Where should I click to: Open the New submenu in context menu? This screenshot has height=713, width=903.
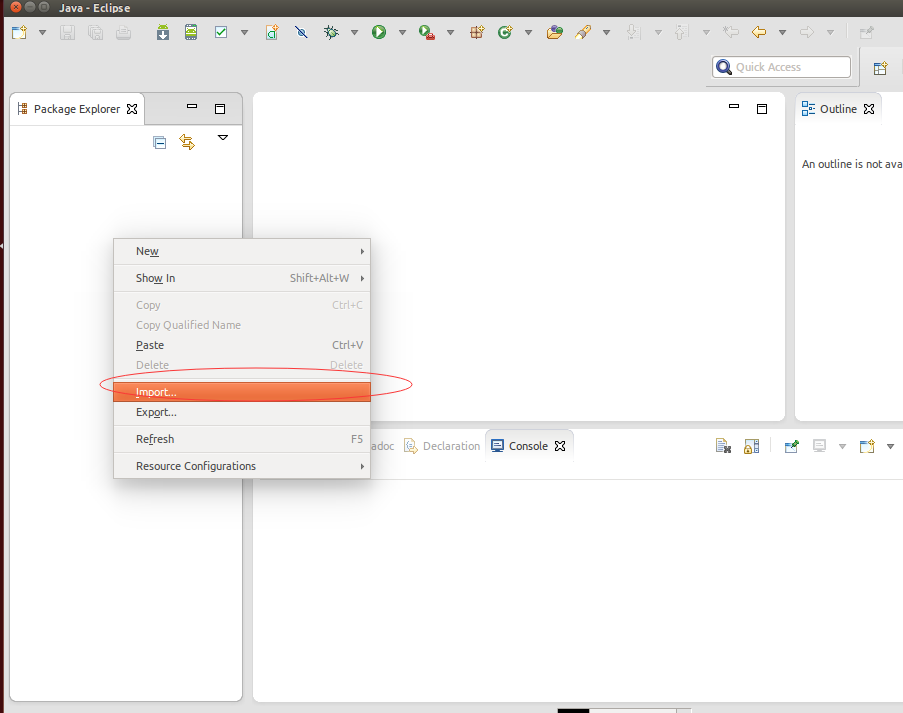[242, 251]
